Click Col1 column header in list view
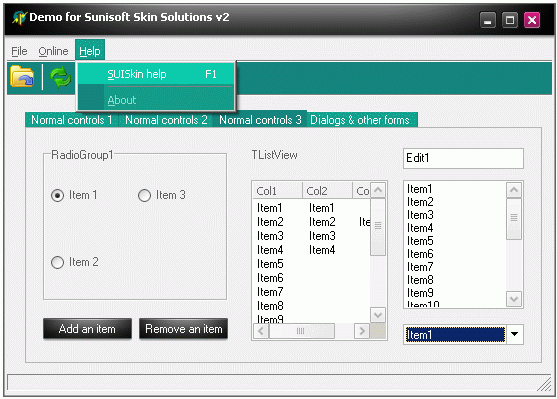 pos(277,191)
